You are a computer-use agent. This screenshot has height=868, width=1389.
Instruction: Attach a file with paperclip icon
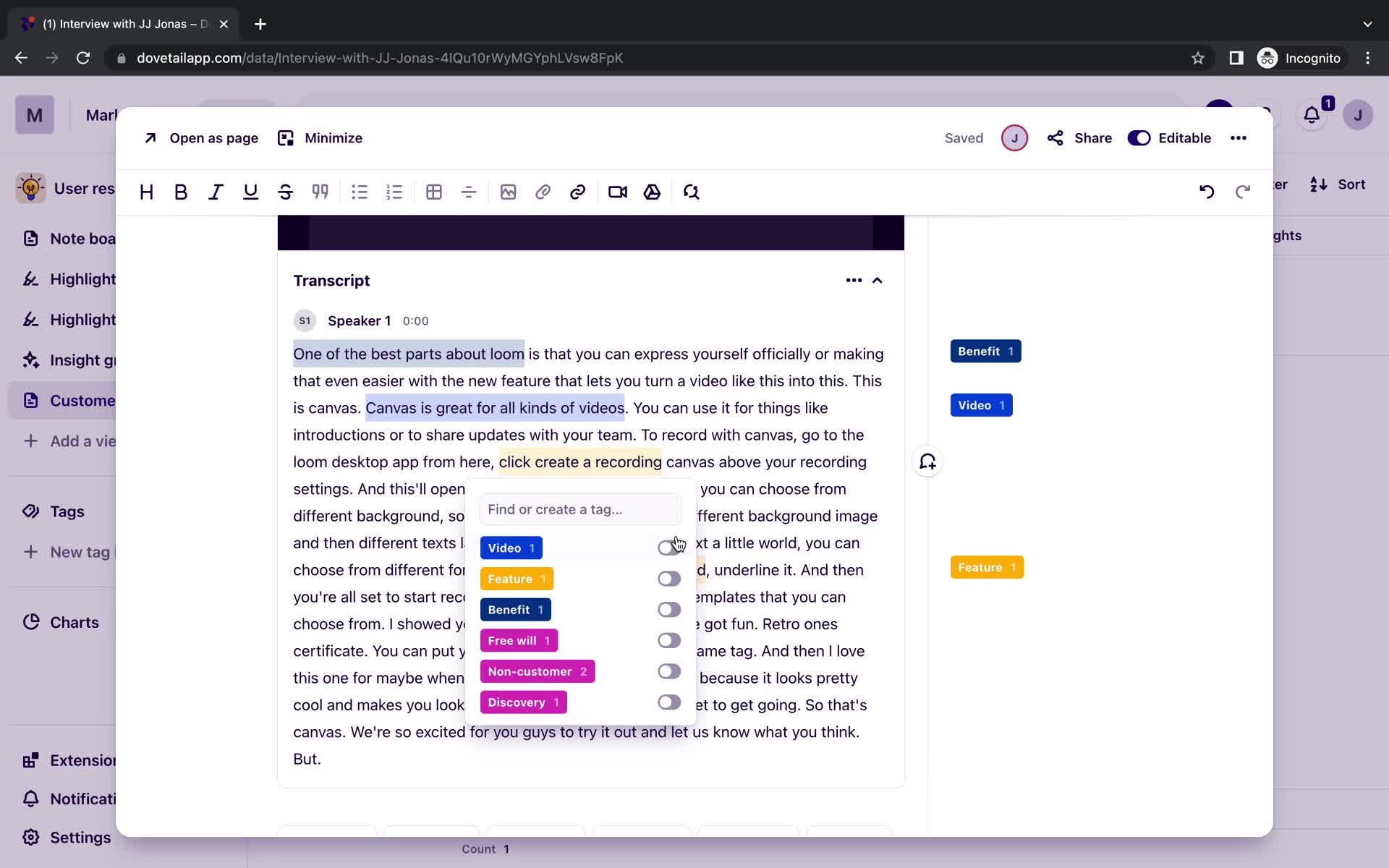(x=543, y=192)
